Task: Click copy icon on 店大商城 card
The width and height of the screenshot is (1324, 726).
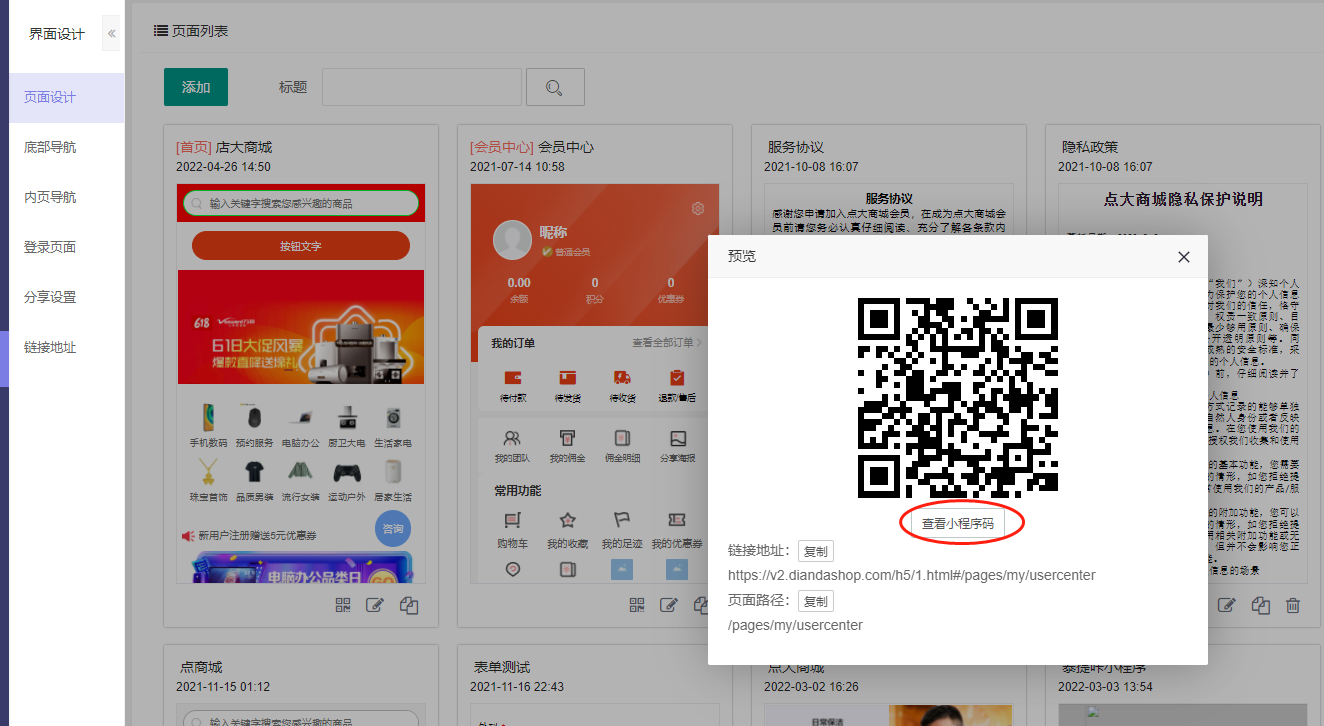Action: click(408, 605)
